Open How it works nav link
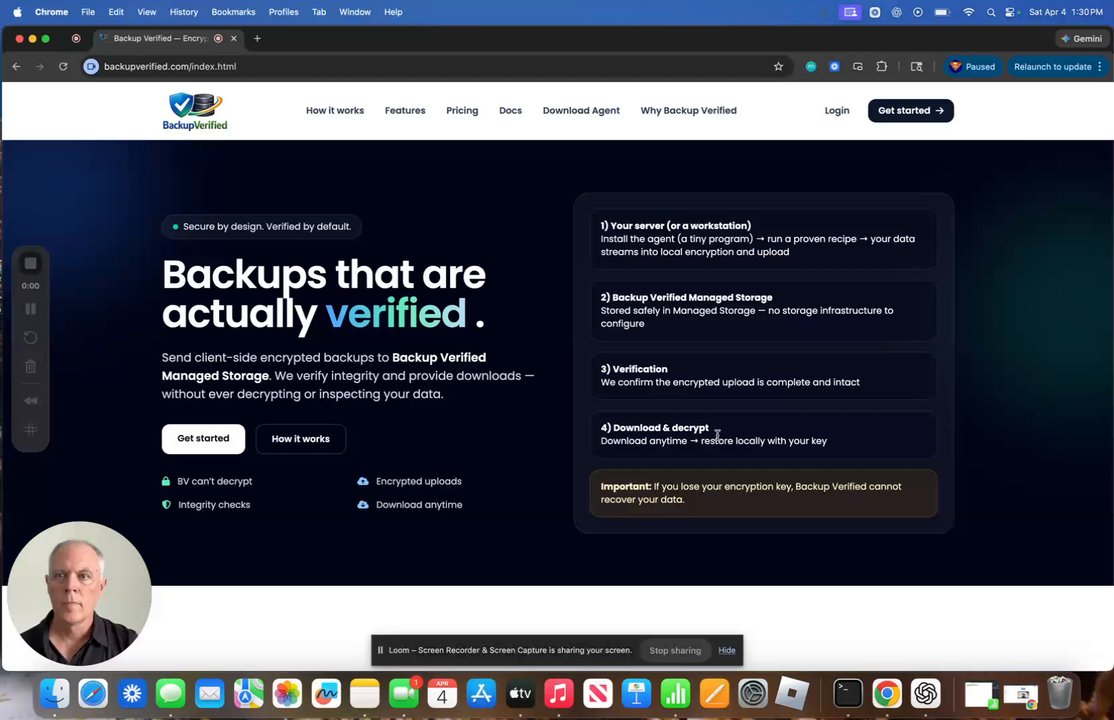 [x=335, y=111]
